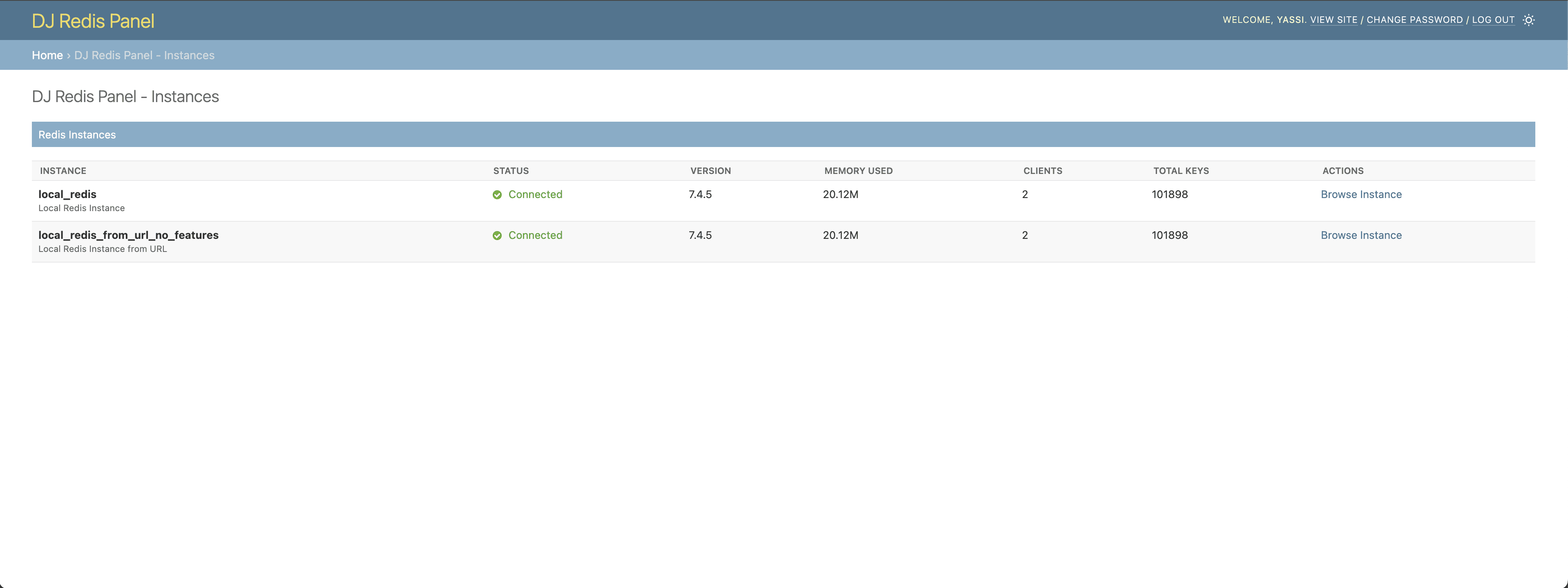1568x588 pixels.
Task: Browse the local_redis instance
Action: click(x=1361, y=195)
